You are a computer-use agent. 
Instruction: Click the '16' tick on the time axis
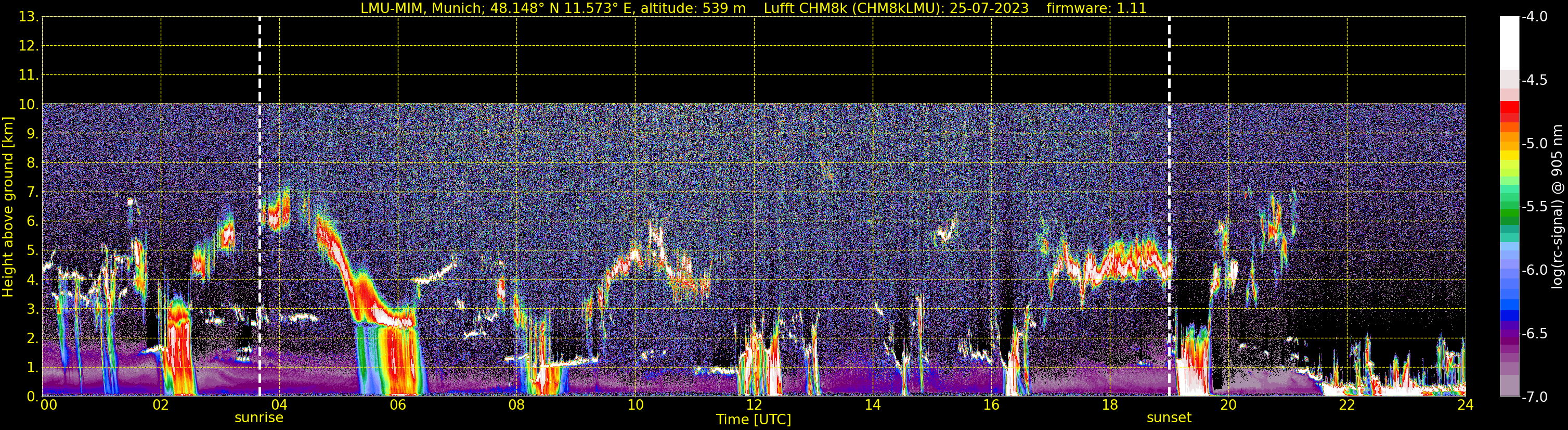pos(992,405)
